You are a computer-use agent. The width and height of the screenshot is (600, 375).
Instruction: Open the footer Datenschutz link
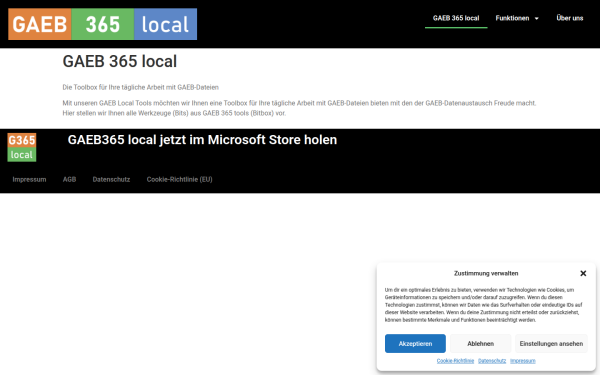point(111,179)
